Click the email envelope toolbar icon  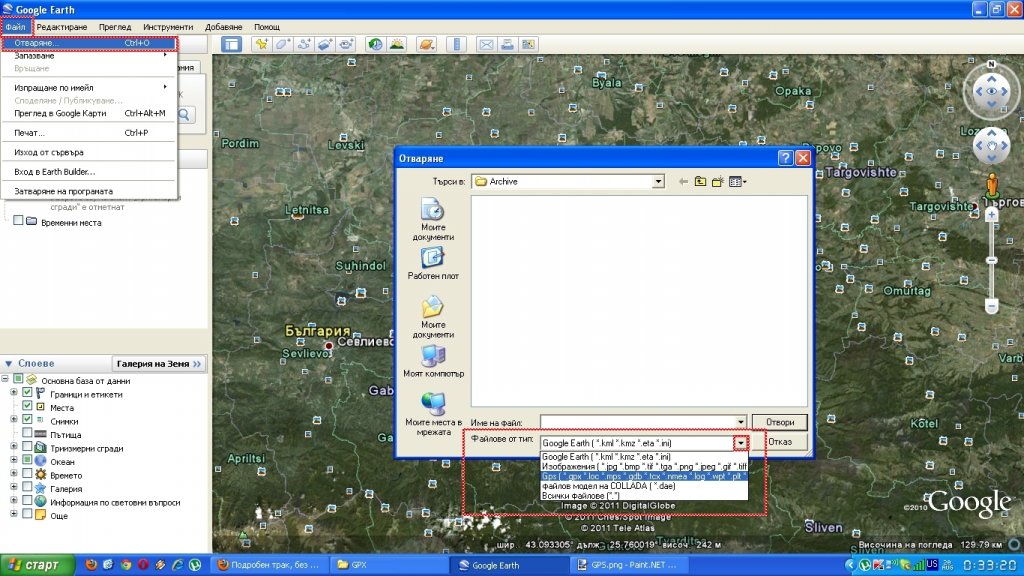click(x=486, y=44)
